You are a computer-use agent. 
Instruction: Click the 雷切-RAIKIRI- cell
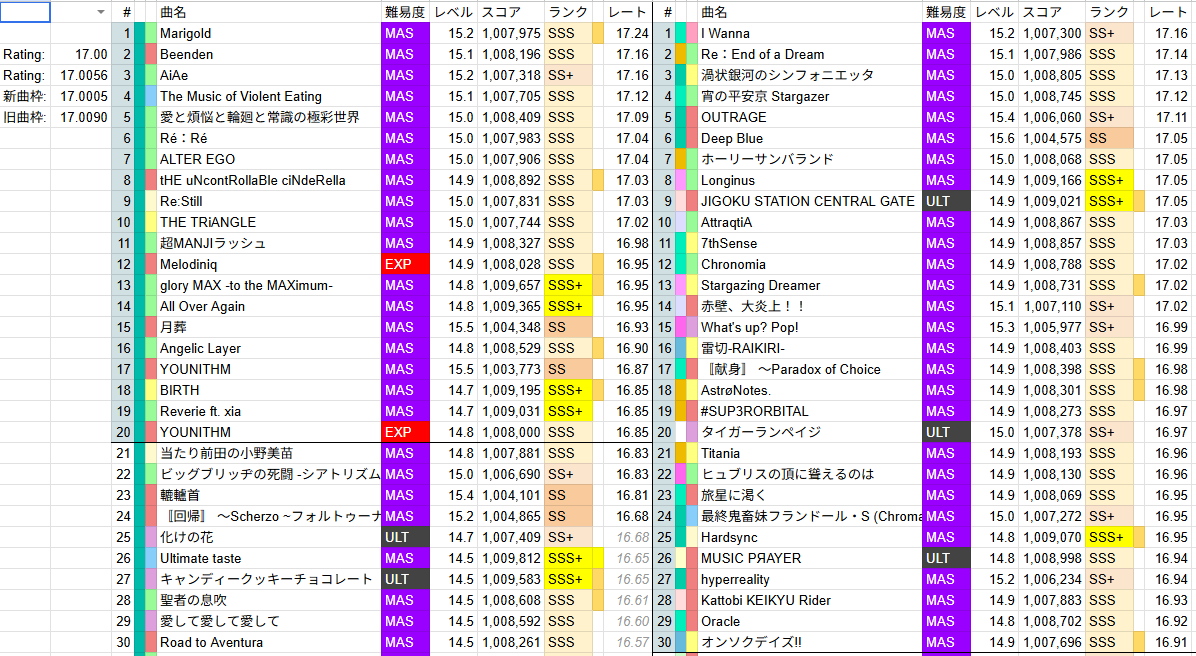tap(810, 348)
